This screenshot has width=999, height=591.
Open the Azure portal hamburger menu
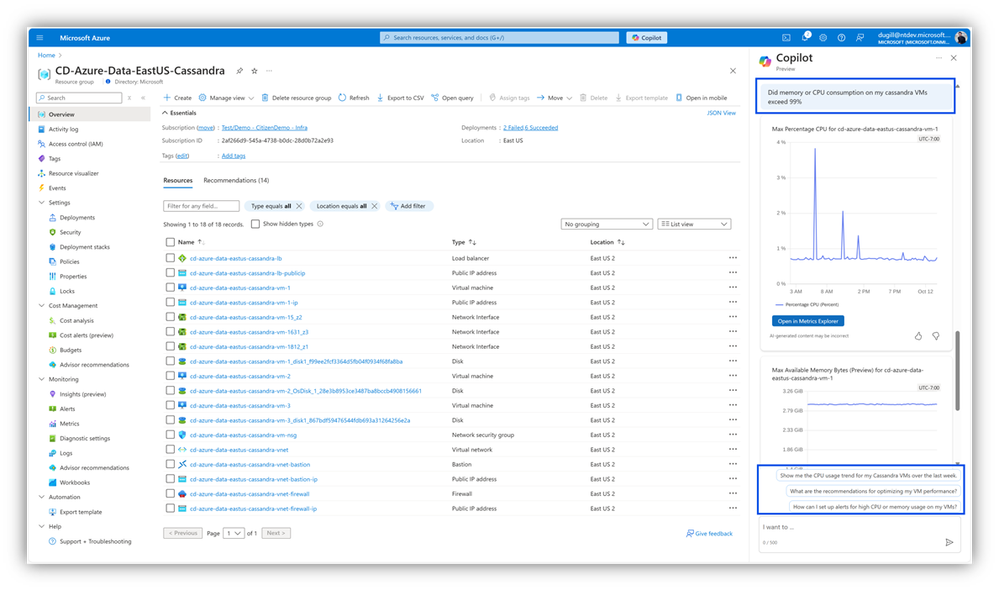click(40, 38)
